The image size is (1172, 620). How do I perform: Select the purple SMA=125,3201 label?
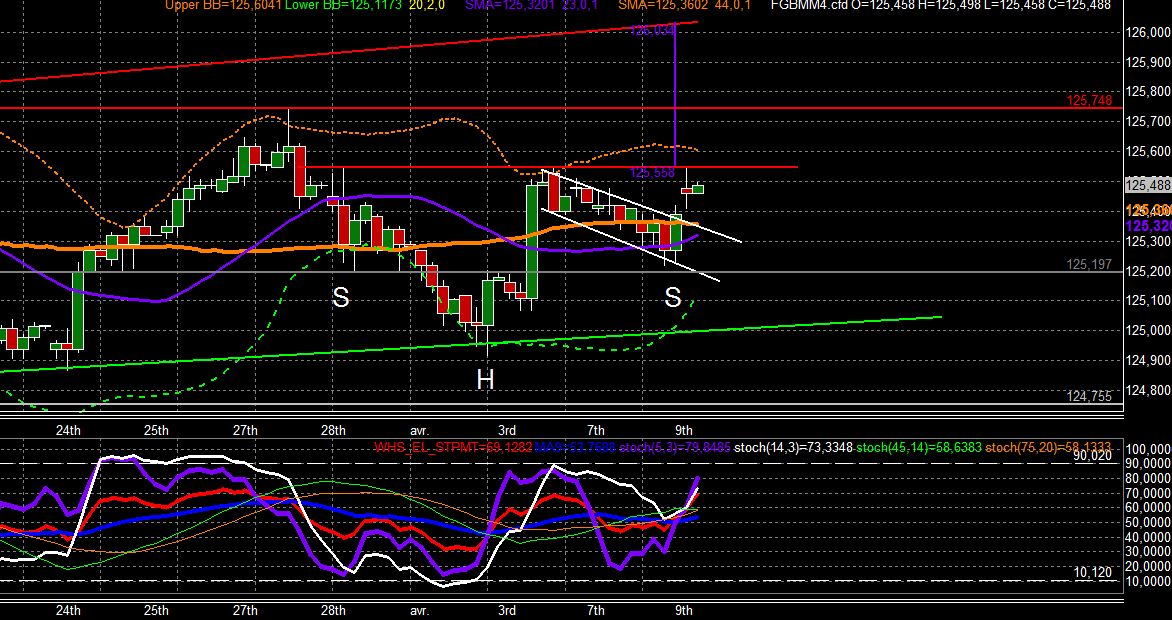point(511,5)
